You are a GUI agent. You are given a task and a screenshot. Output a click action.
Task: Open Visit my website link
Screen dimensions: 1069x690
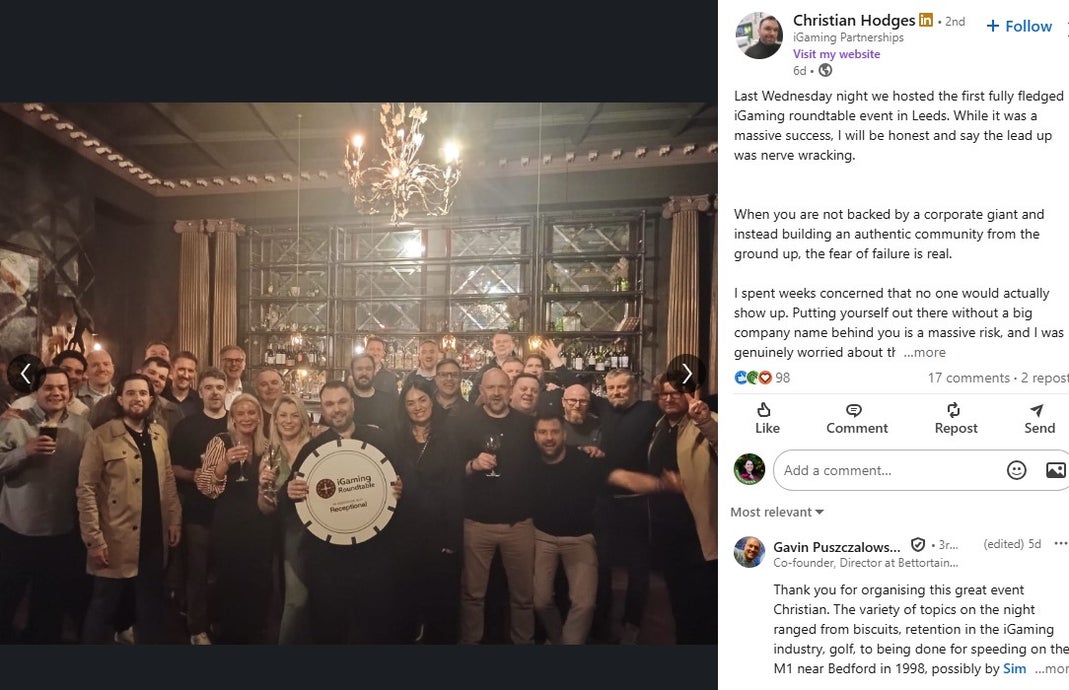coord(836,54)
